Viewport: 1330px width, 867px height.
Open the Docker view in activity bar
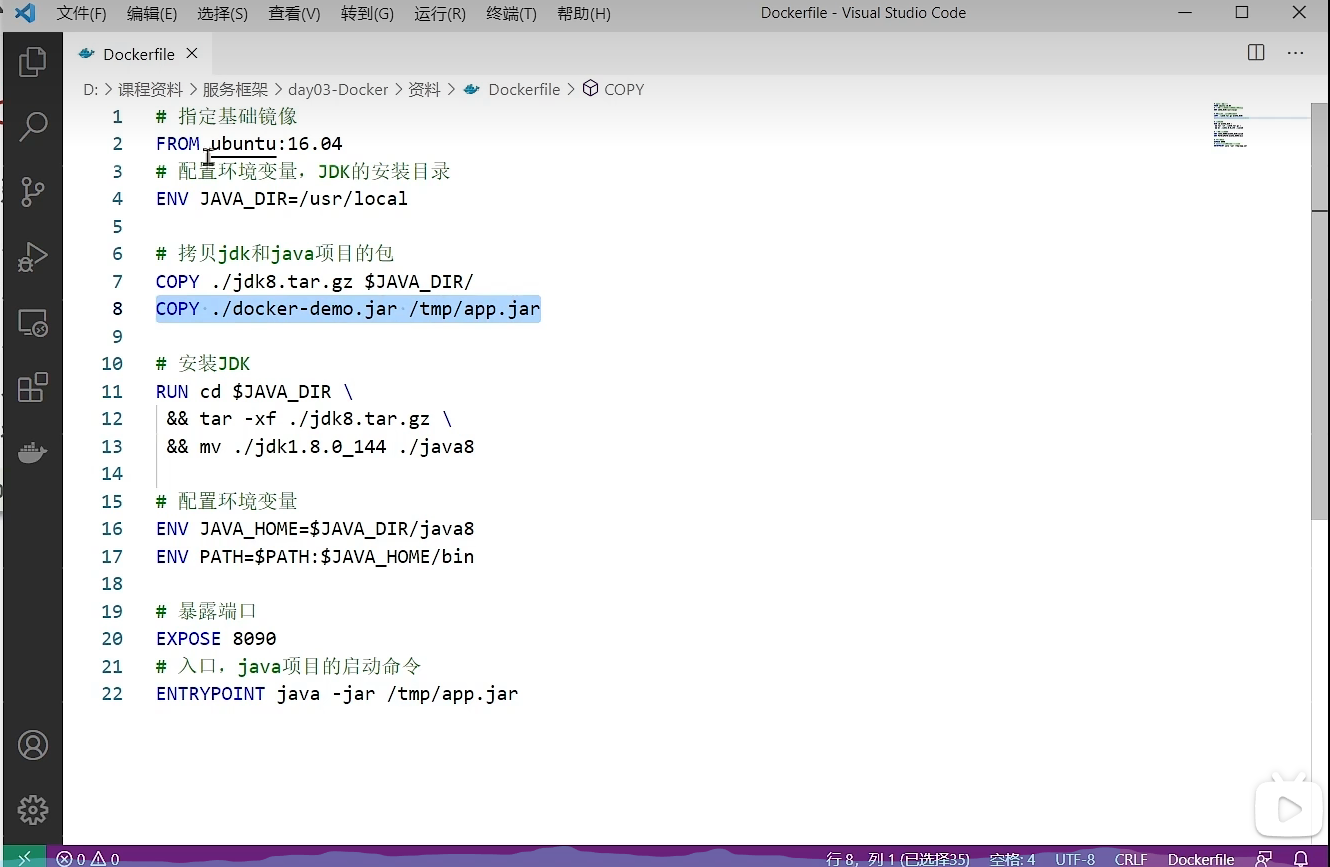[x=32, y=452]
